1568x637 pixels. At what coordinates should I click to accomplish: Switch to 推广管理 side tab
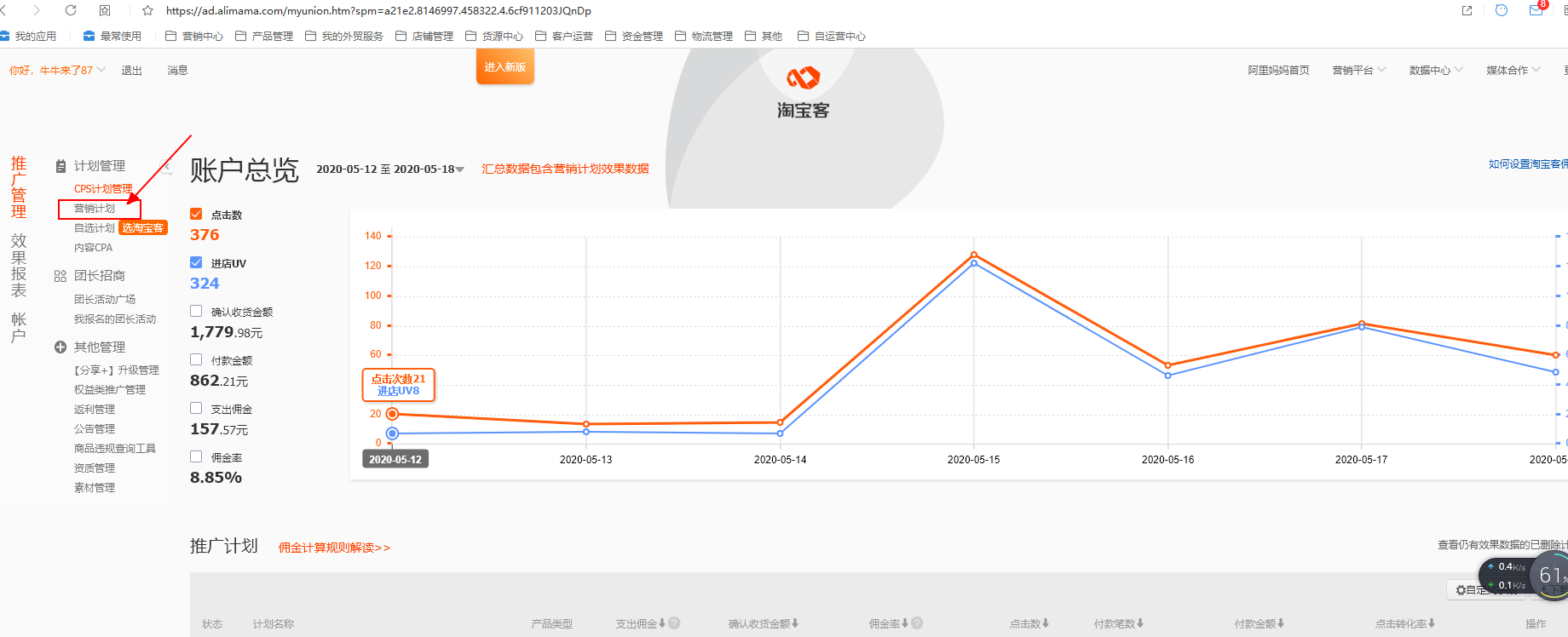(x=19, y=187)
